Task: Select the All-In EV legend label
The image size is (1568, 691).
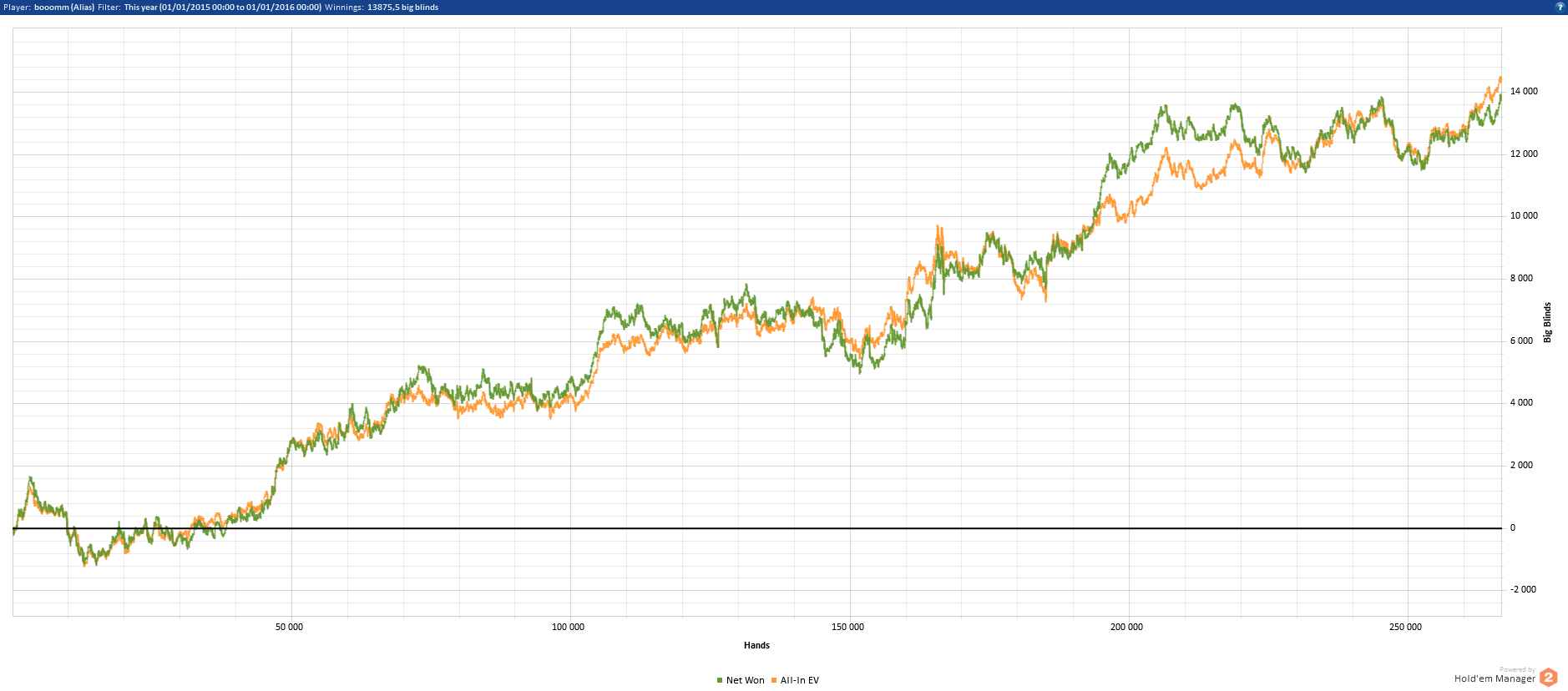Action: (800, 680)
